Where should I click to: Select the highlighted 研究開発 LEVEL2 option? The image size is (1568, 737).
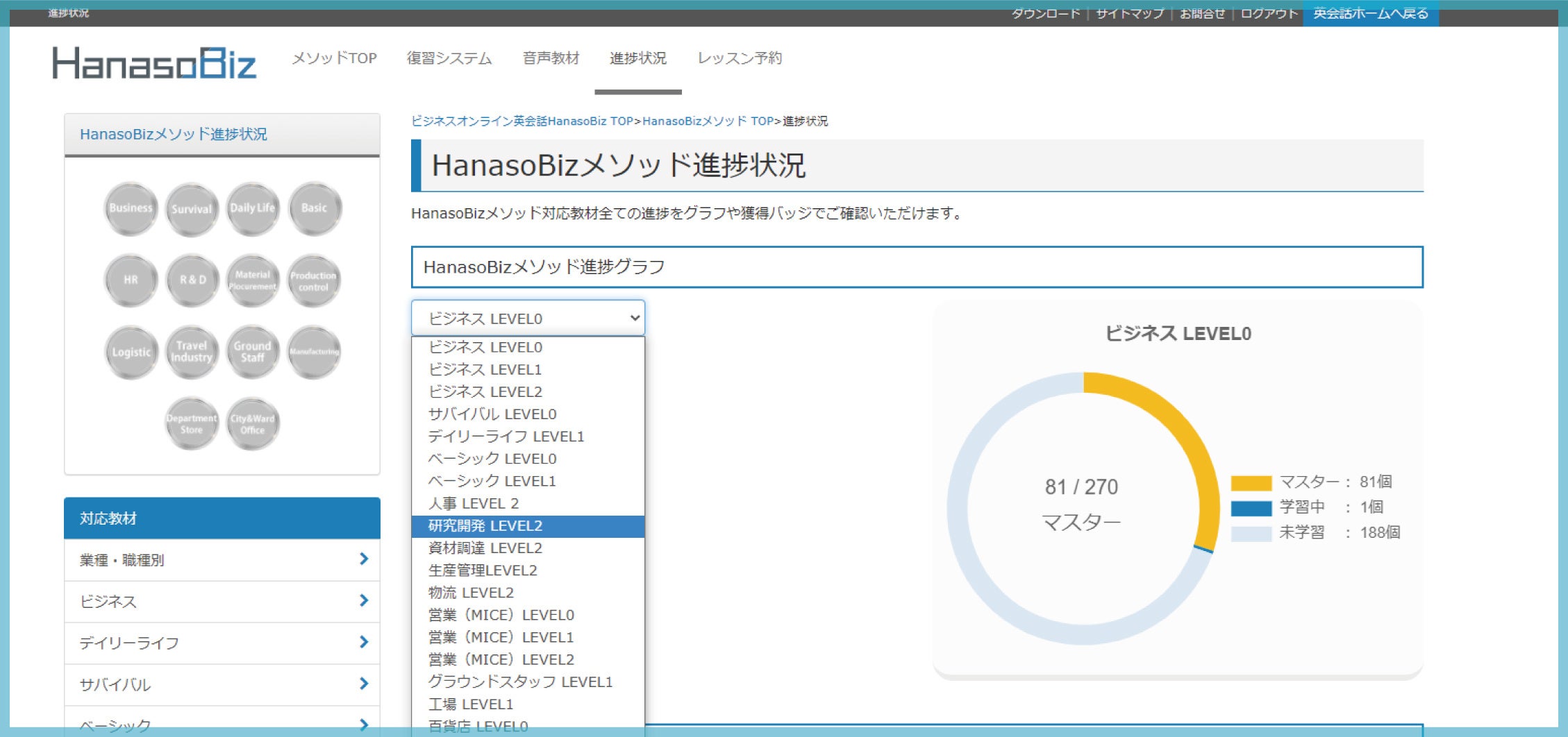pos(528,526)
